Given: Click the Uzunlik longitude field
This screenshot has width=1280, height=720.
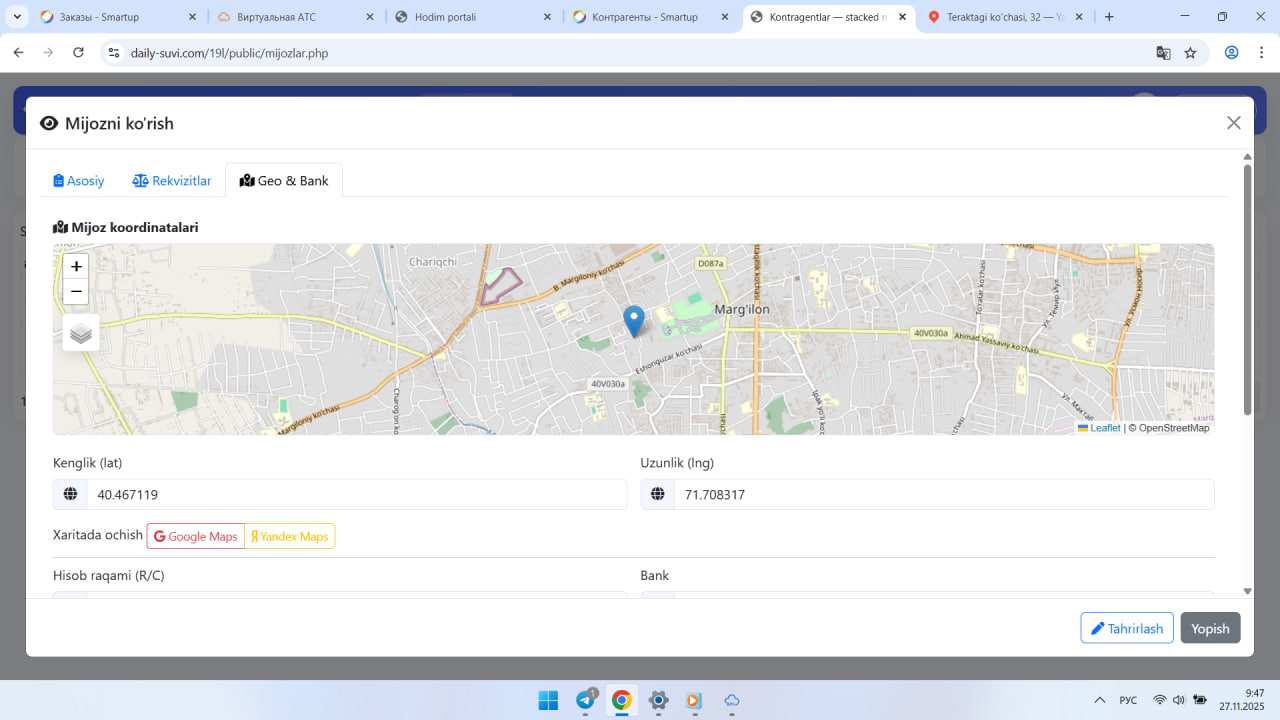Looking at the screenshot, I should pos(943,494).
